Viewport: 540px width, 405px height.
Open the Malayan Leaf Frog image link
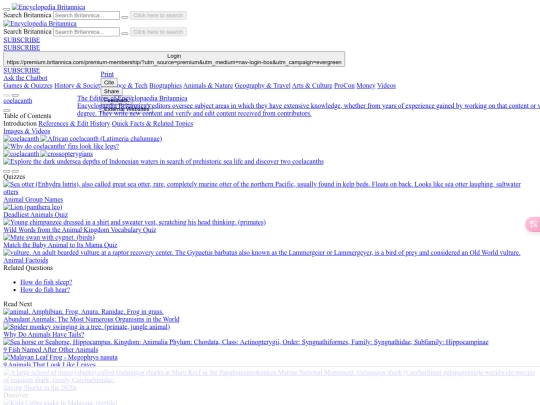60,357
